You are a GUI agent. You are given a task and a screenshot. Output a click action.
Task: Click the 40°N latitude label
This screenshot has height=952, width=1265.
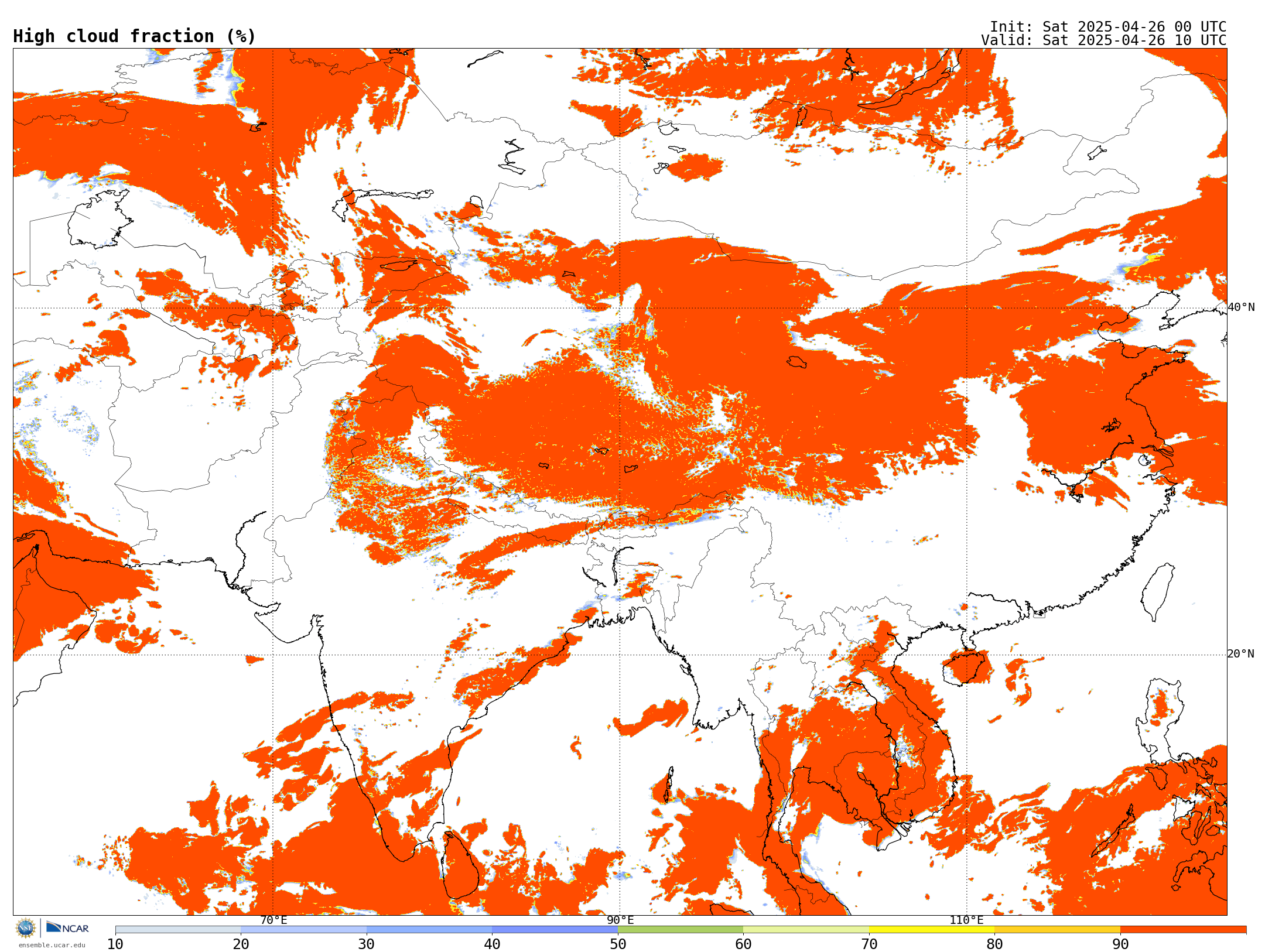coord(1241,307)
